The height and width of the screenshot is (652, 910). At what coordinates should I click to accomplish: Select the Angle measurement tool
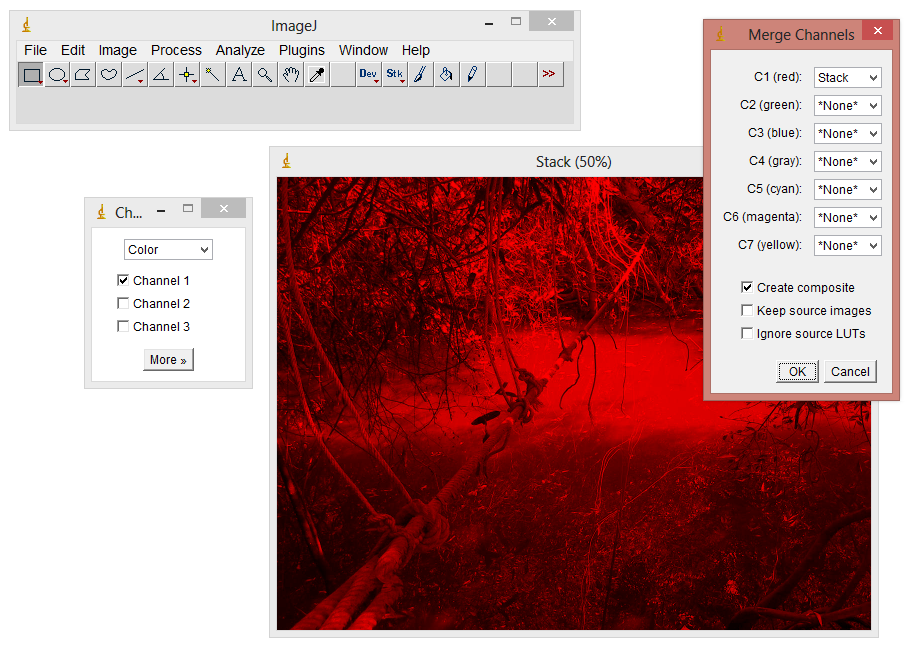pyautogui.click(x=160, y=74)
